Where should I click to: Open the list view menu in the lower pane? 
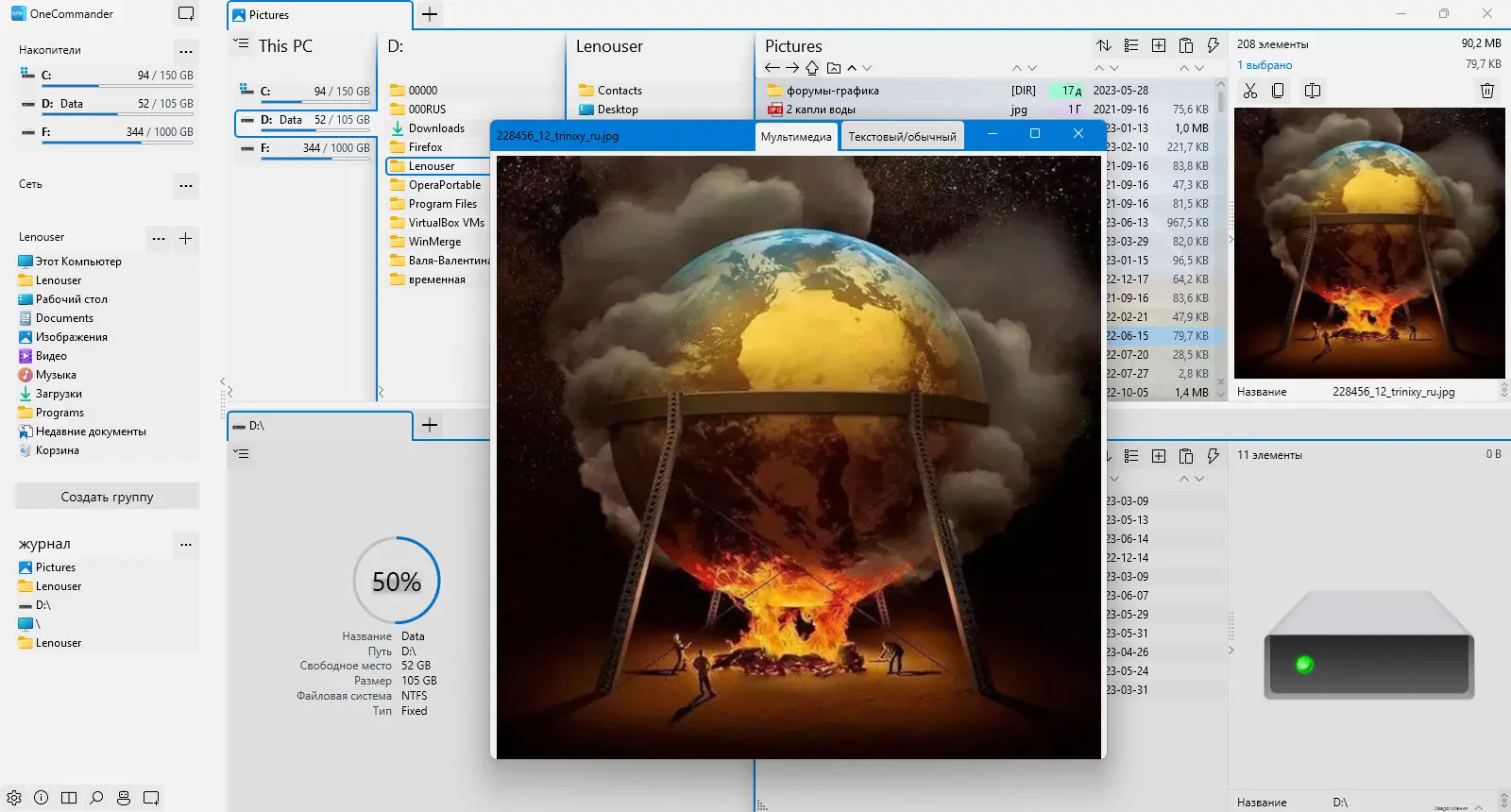point(1131,456)
